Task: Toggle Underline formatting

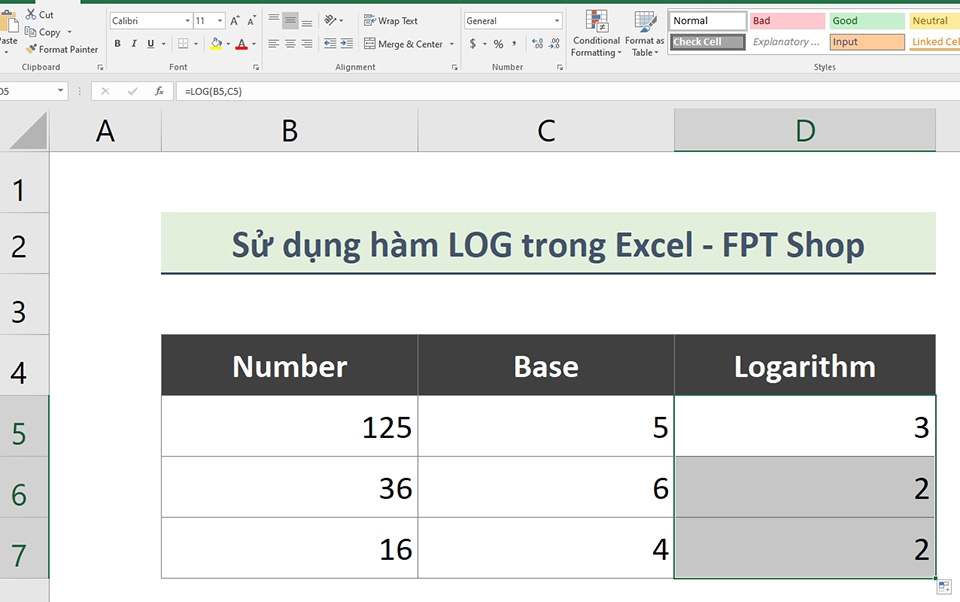Action: [150, 43]
